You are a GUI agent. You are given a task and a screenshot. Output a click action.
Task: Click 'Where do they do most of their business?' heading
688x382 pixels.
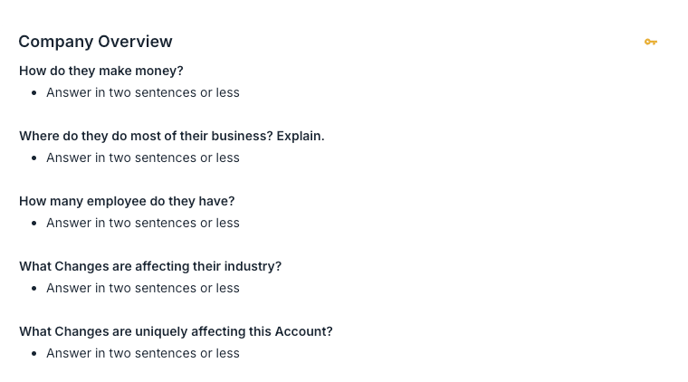[146, 136]
